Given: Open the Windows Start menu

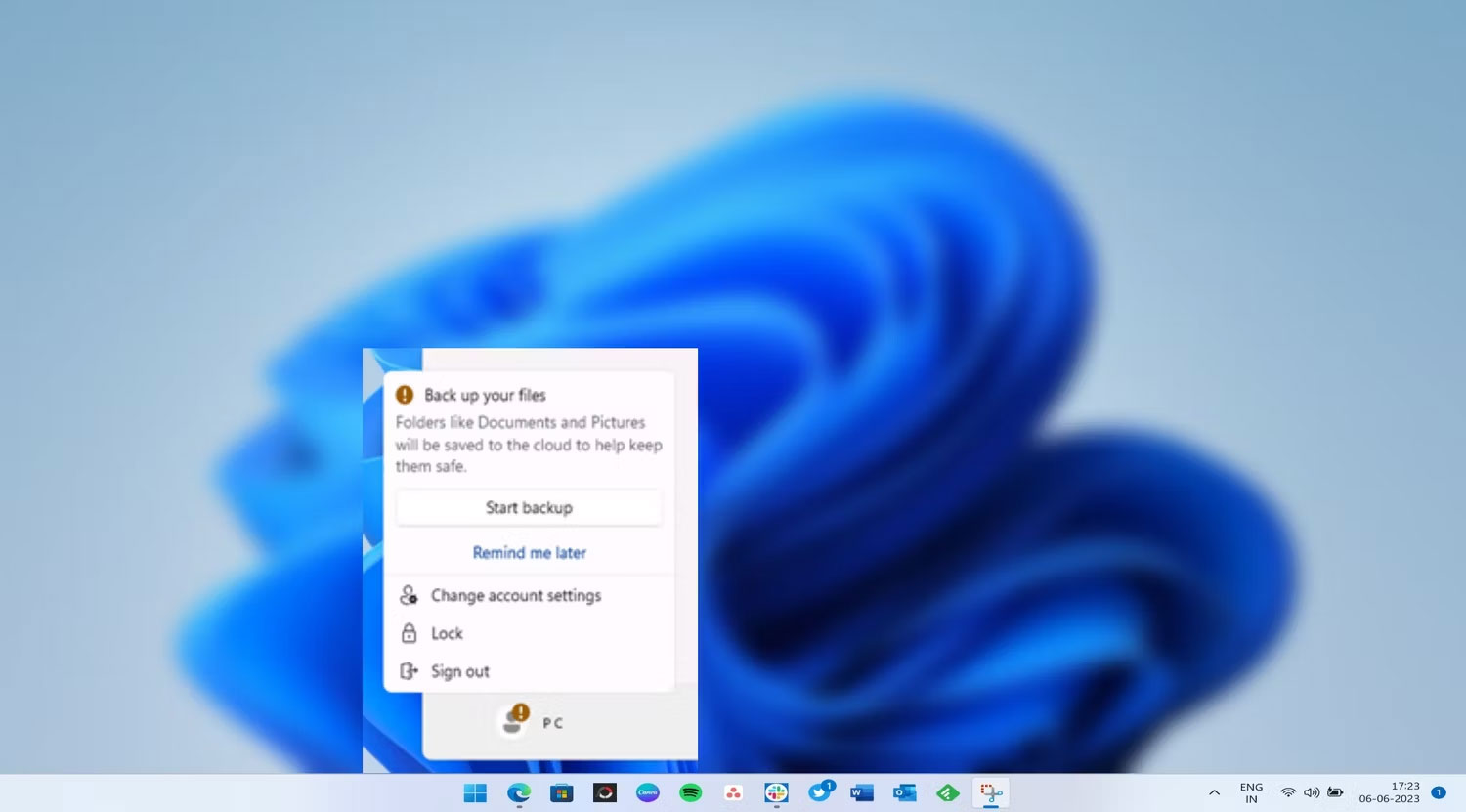Looking at the screenshot, I should coord(476,792).
